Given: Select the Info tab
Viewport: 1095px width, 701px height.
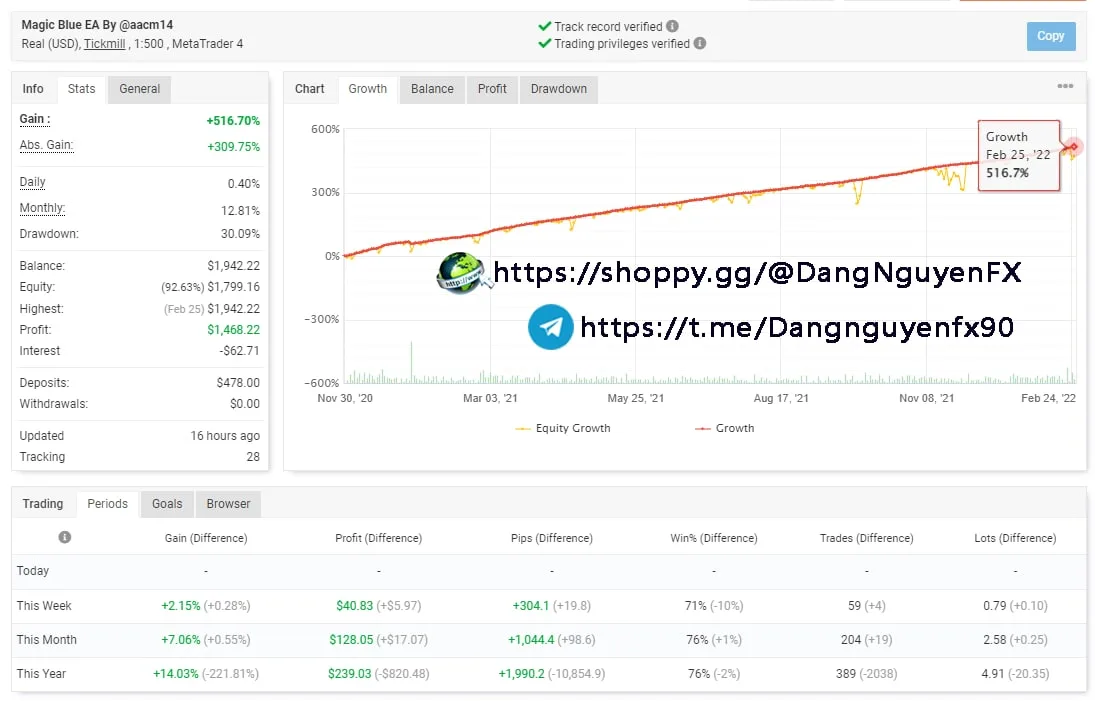Looking at the screenshot, I should (33, 89).
